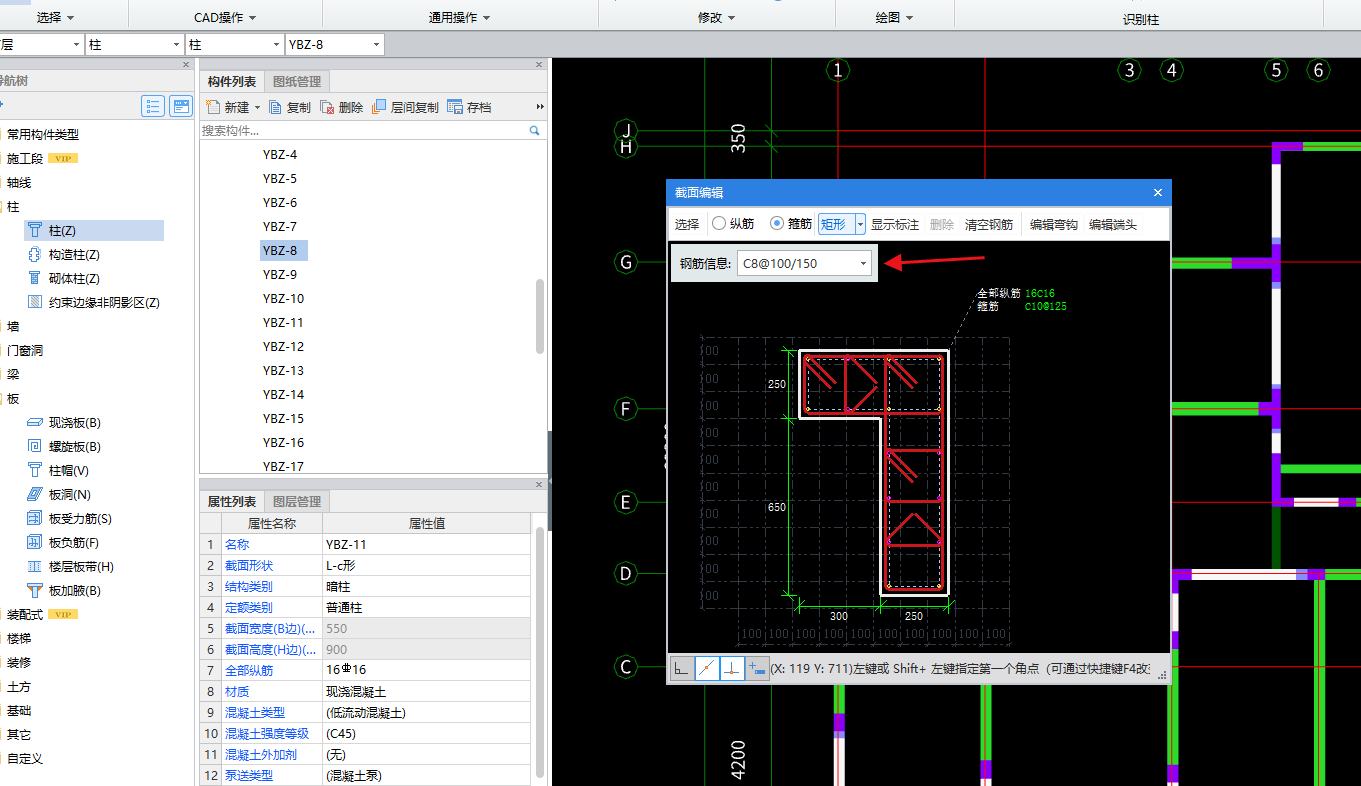Click the 柱帽(V) icon

pos(35,471)
